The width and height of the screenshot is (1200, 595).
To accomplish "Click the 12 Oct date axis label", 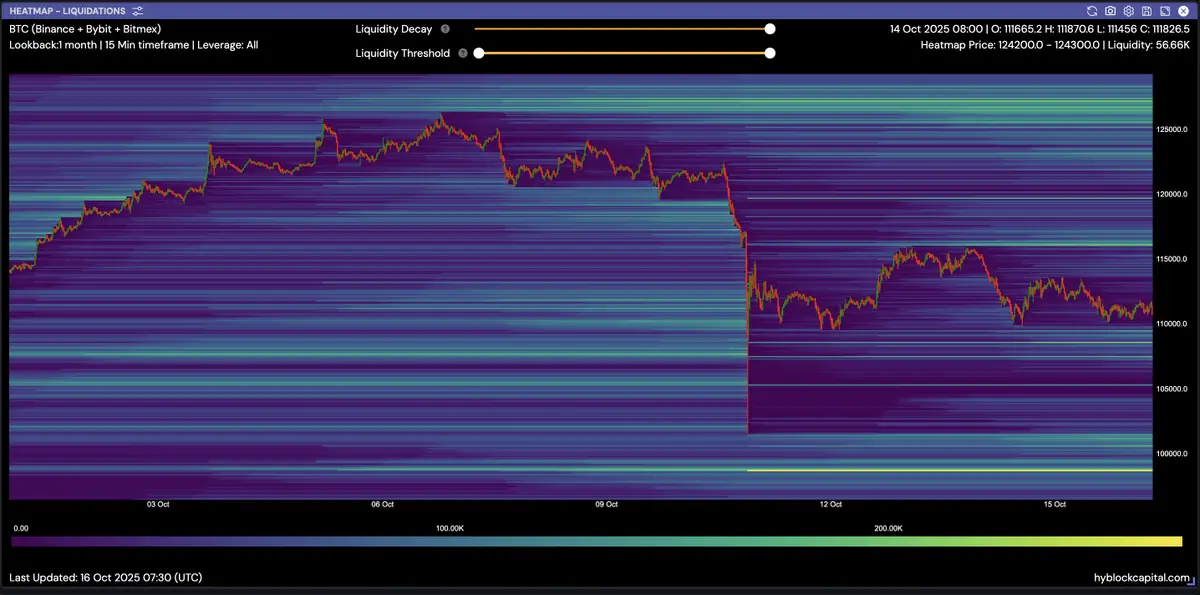I will click(x=829, y=505).
